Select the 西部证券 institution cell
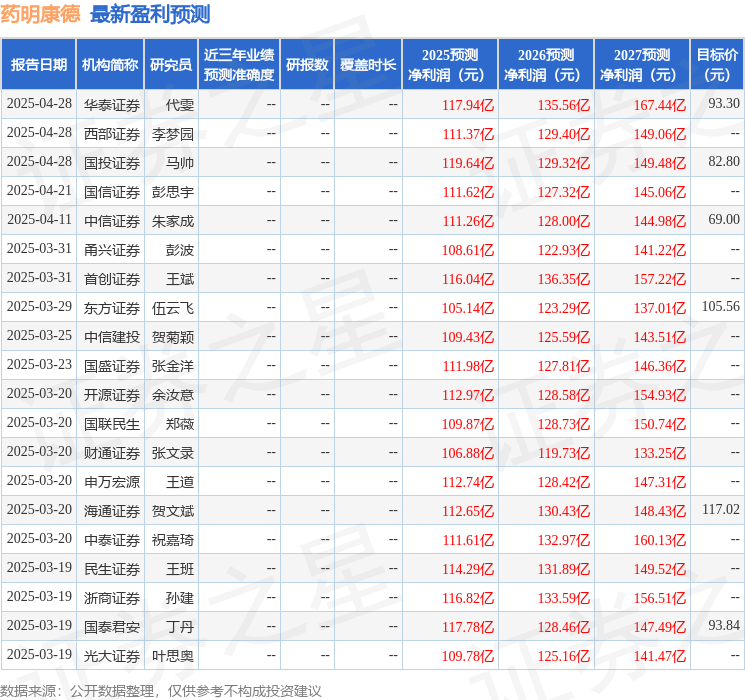 point(112,134)
